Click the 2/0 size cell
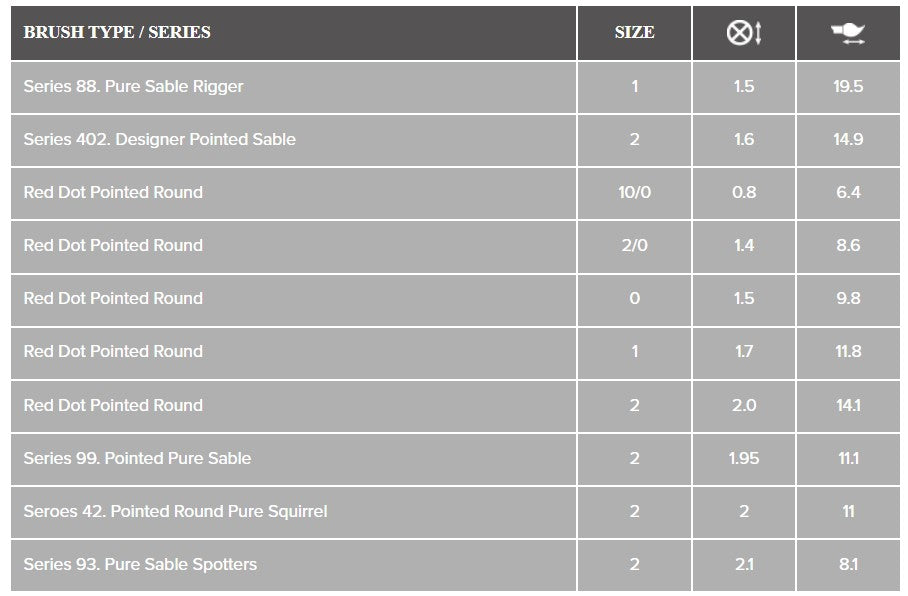 click(634, 245)
